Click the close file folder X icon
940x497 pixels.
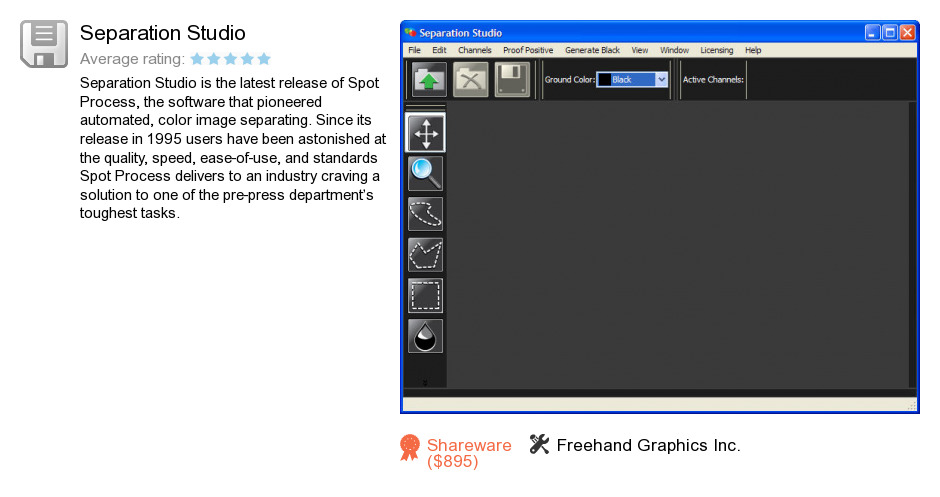(471, 79)
